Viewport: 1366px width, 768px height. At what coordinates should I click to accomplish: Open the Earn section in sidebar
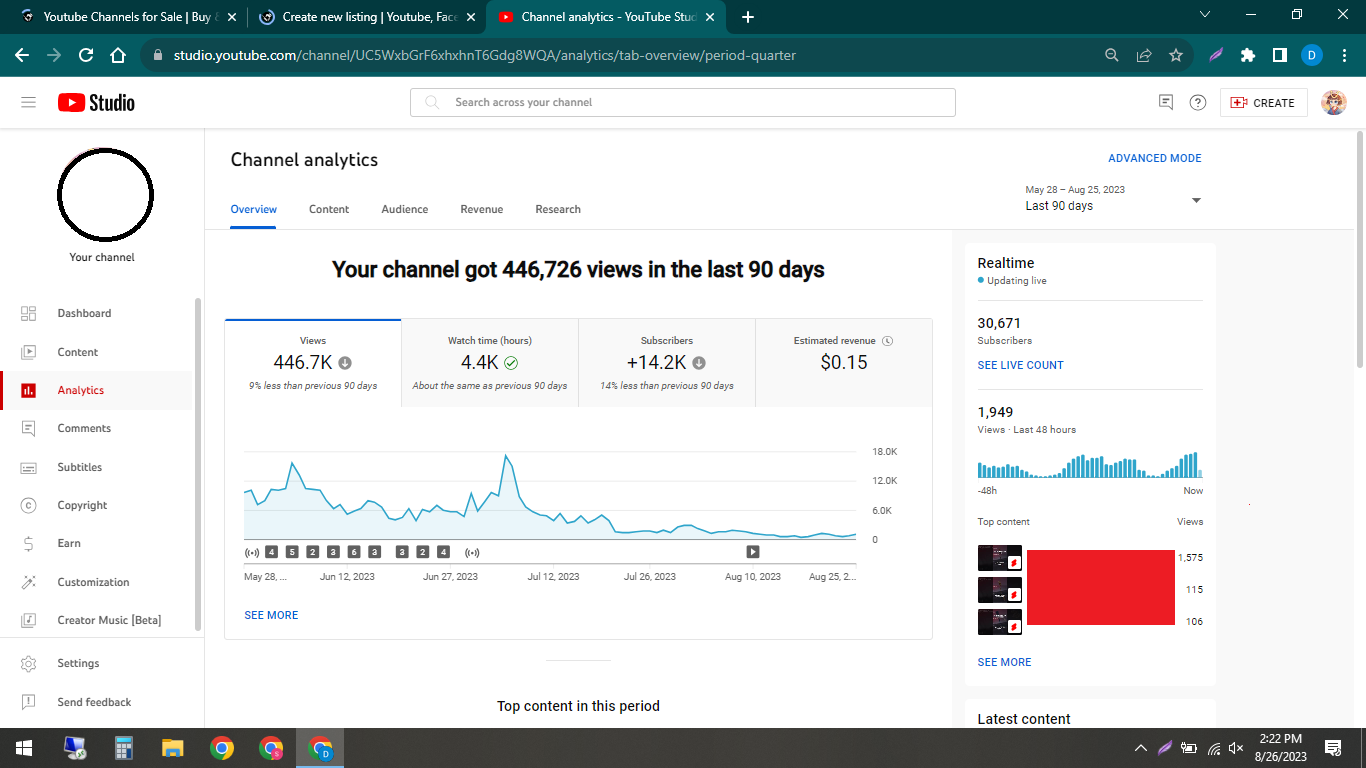69,543
